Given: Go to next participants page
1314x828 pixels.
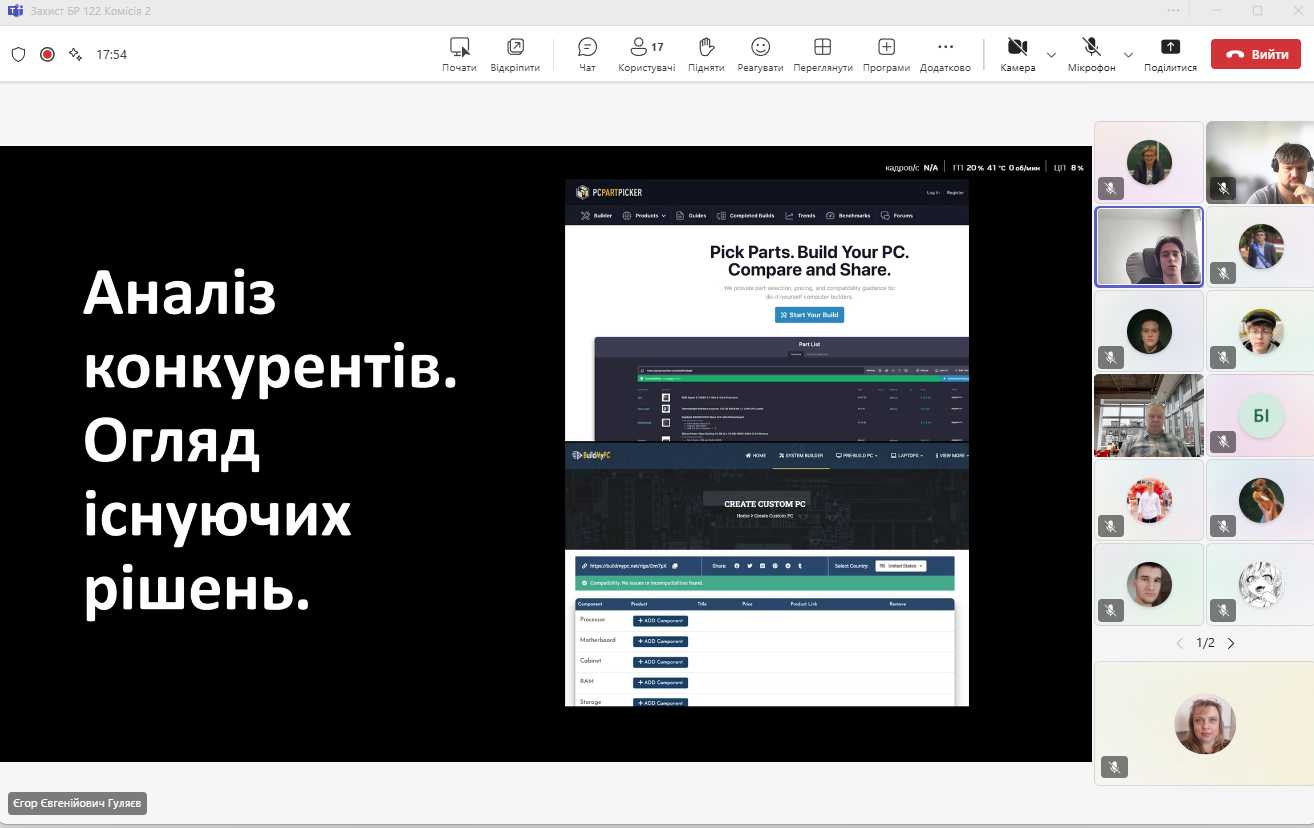Looking at the screenshot, I should [x=1231, y=643].
